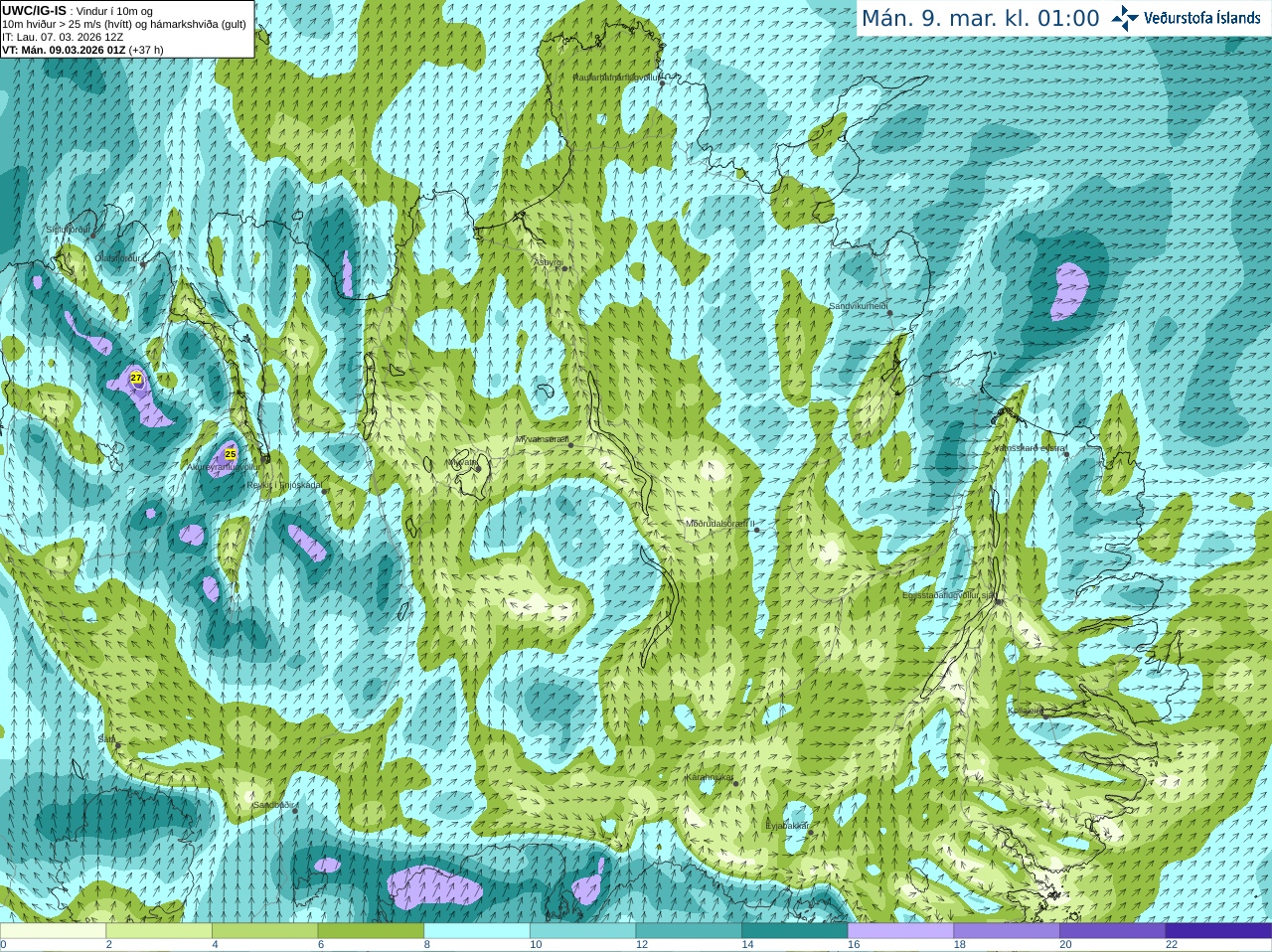
Task: Click the Sandvíkurheiði station label
Action: click(859, 306)
